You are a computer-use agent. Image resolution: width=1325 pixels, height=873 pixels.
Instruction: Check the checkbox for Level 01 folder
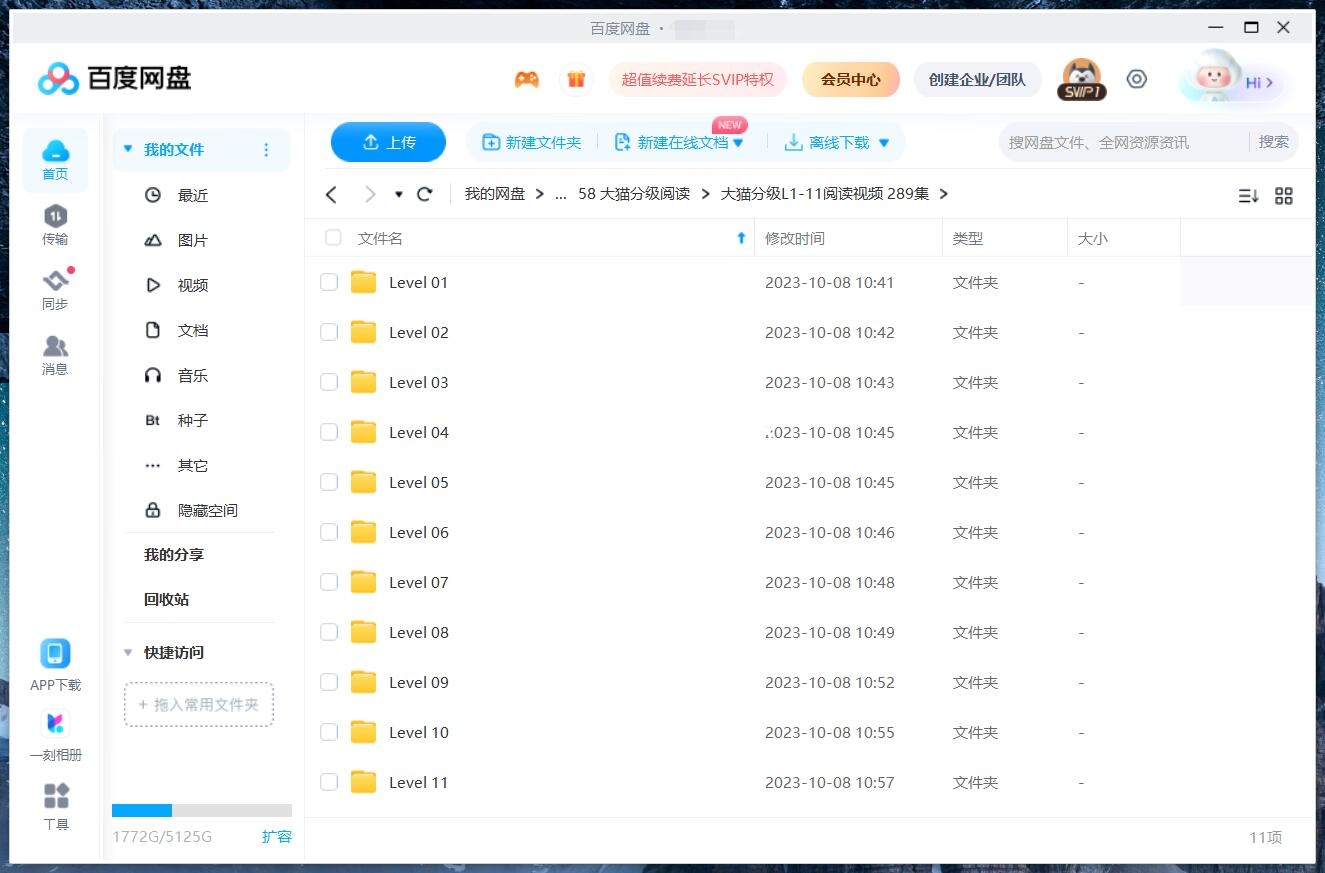329,282
